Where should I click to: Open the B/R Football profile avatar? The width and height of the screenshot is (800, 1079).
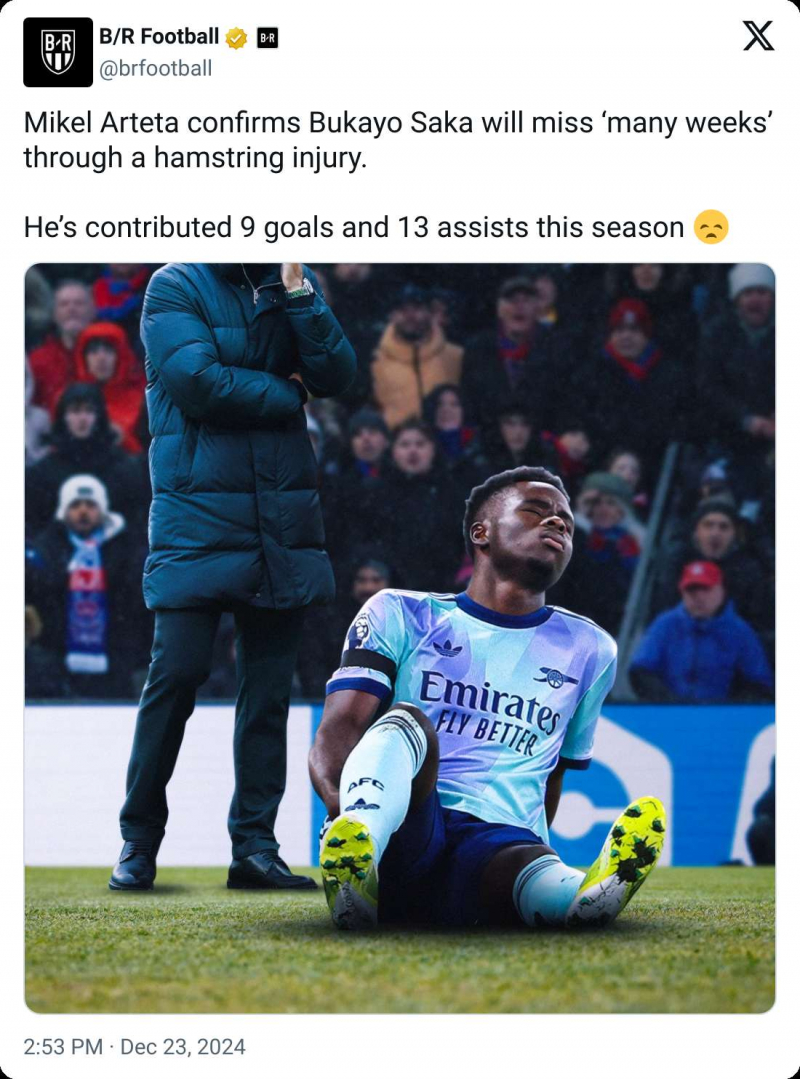pos(58,52)
